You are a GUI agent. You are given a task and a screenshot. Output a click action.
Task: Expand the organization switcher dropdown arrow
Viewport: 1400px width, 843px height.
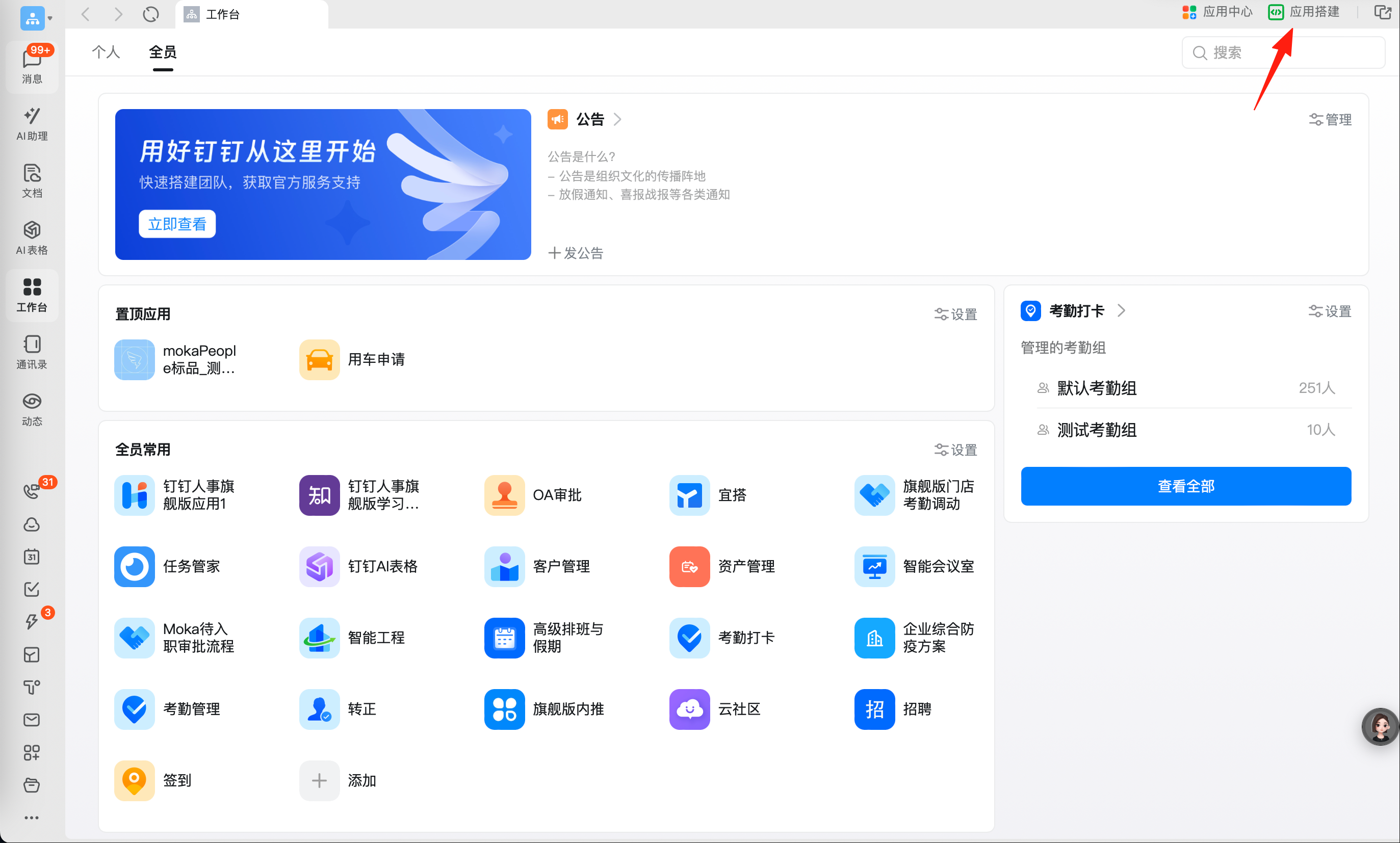[50, 18]
